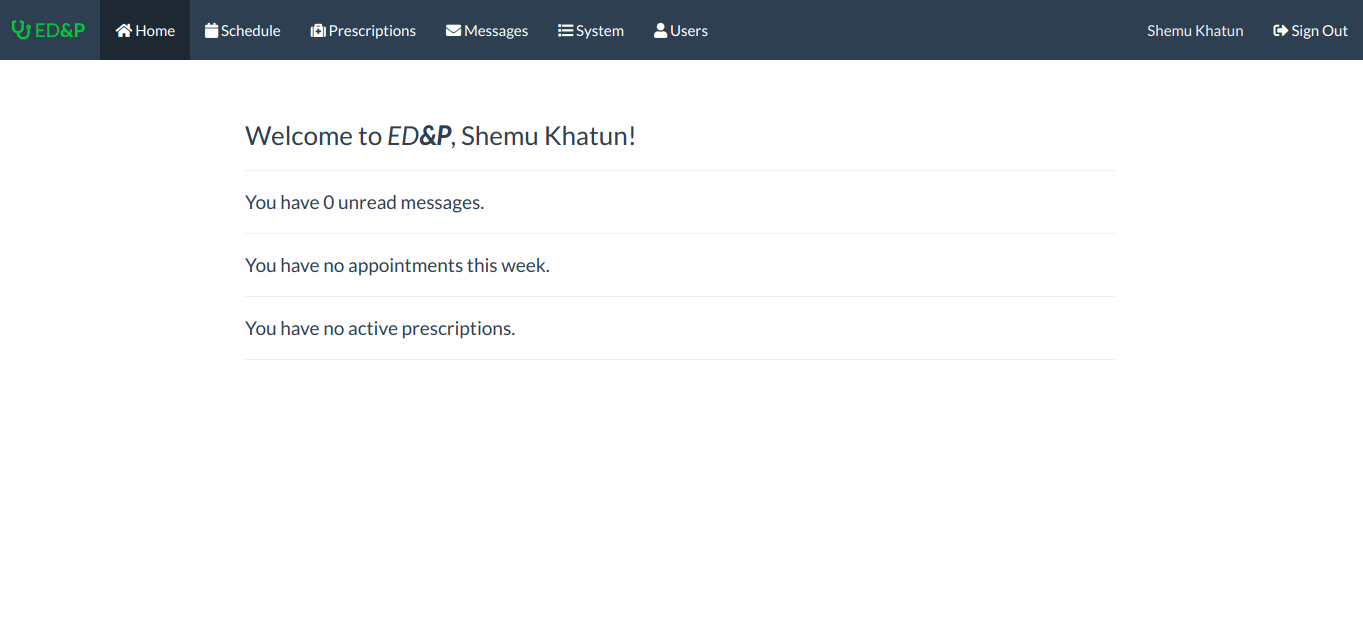Image resolution: width=1363 pixels, height=631 pixels.
Task: Open the Users menu label
Action: click(689, 31)
